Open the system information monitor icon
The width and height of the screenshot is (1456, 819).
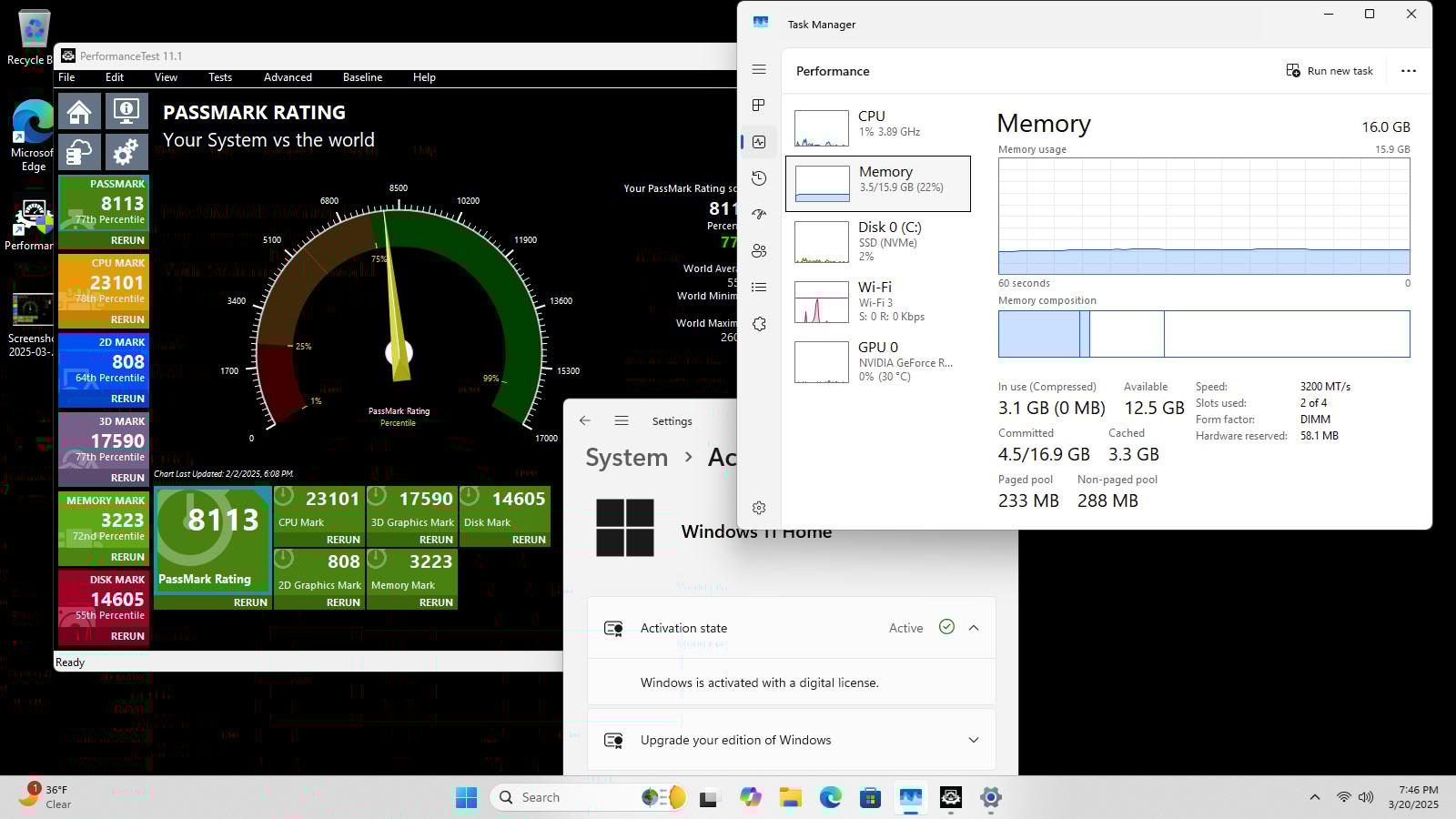point(126,112)
